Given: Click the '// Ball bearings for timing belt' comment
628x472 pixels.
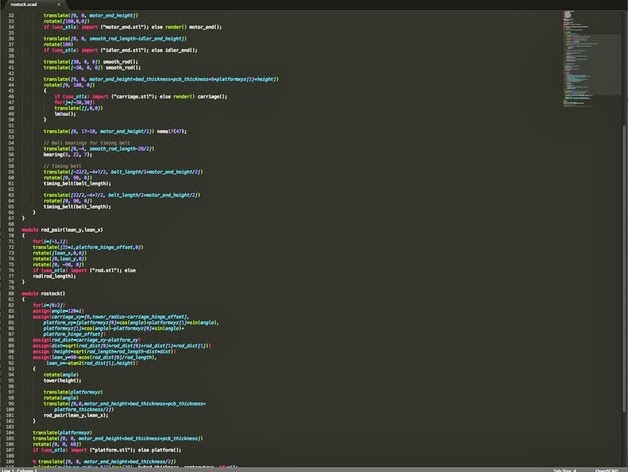Looking at the screenshot, I should 87,143.
